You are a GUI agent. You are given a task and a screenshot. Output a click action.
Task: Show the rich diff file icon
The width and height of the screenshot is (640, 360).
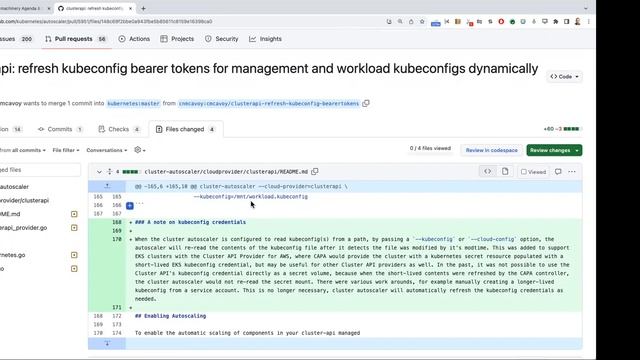[x=505, y=171]
